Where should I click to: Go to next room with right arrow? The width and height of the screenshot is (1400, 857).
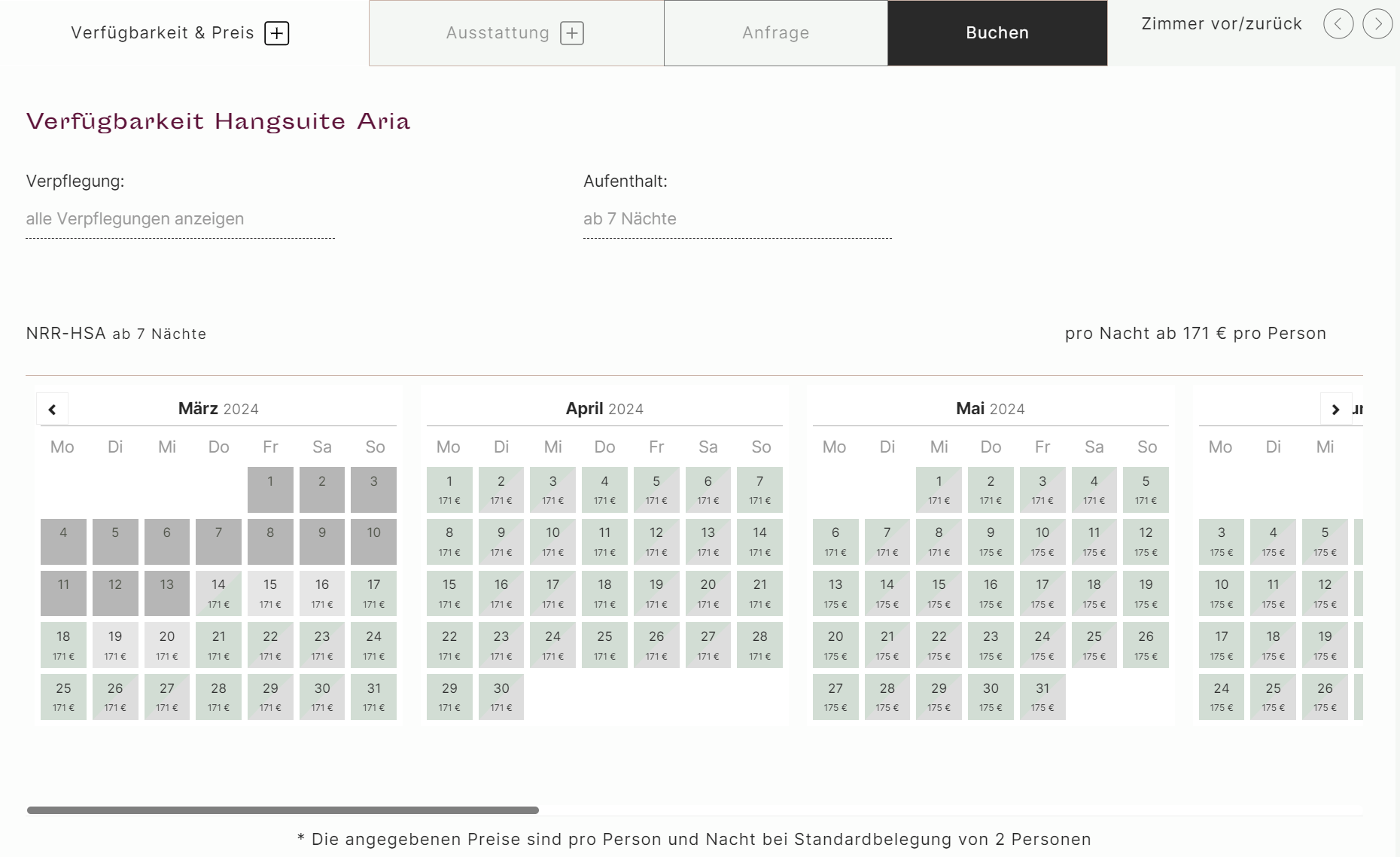point(1377,24)
